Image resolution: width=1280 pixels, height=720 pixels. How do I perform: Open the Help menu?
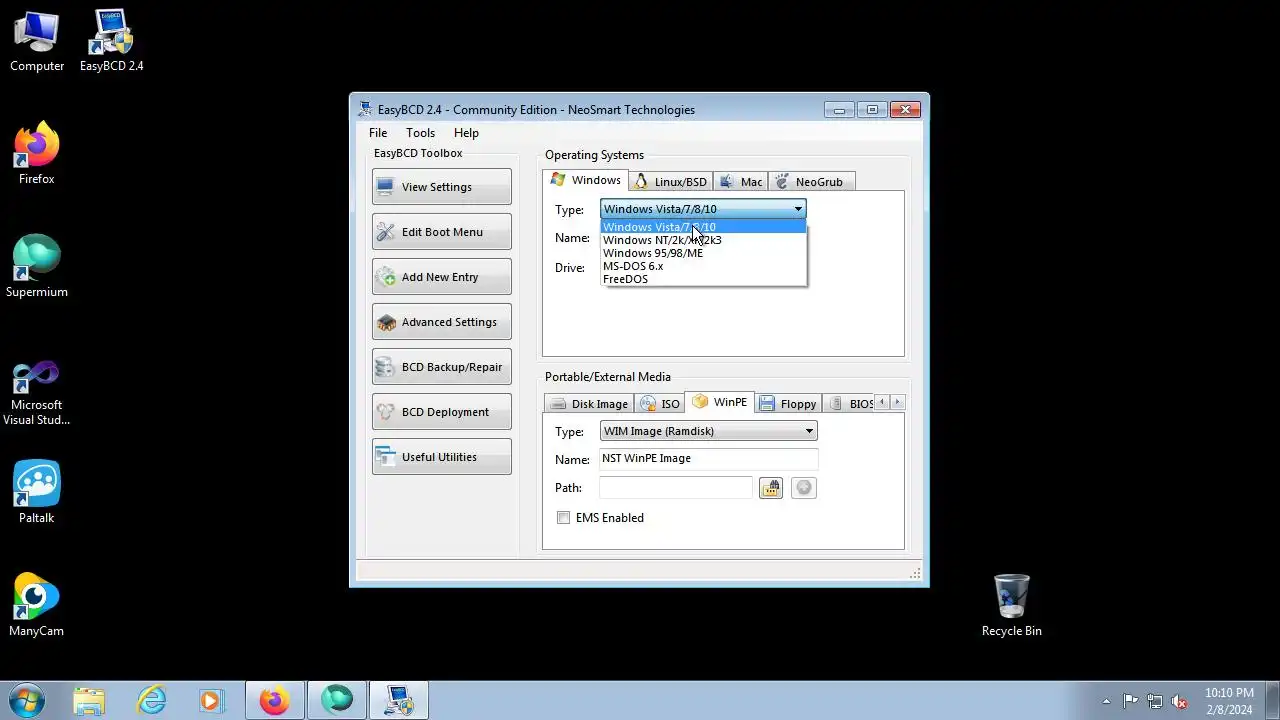pos(466,133)
